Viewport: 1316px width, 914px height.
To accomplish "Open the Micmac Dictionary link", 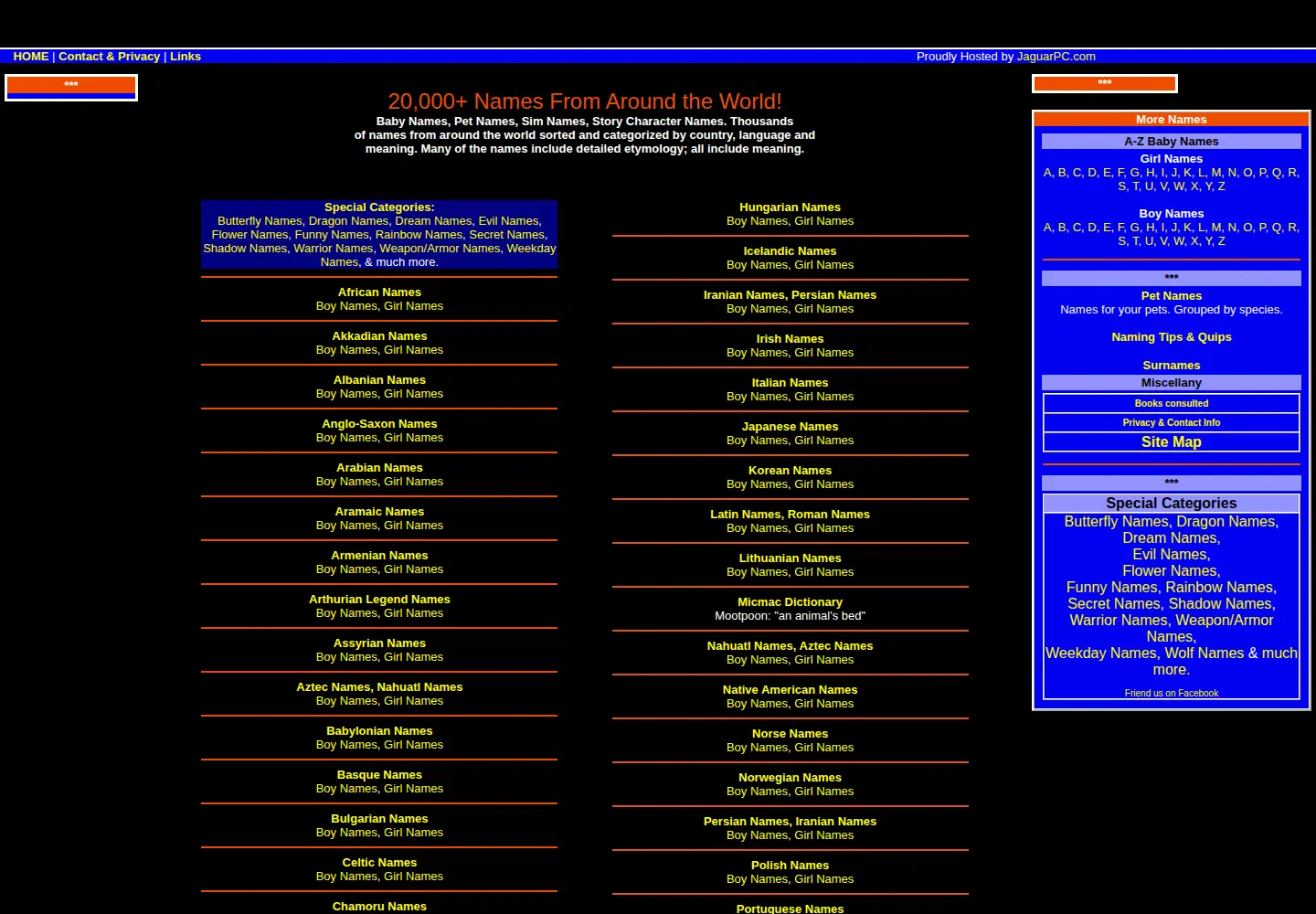I will [x=790, y=602].
